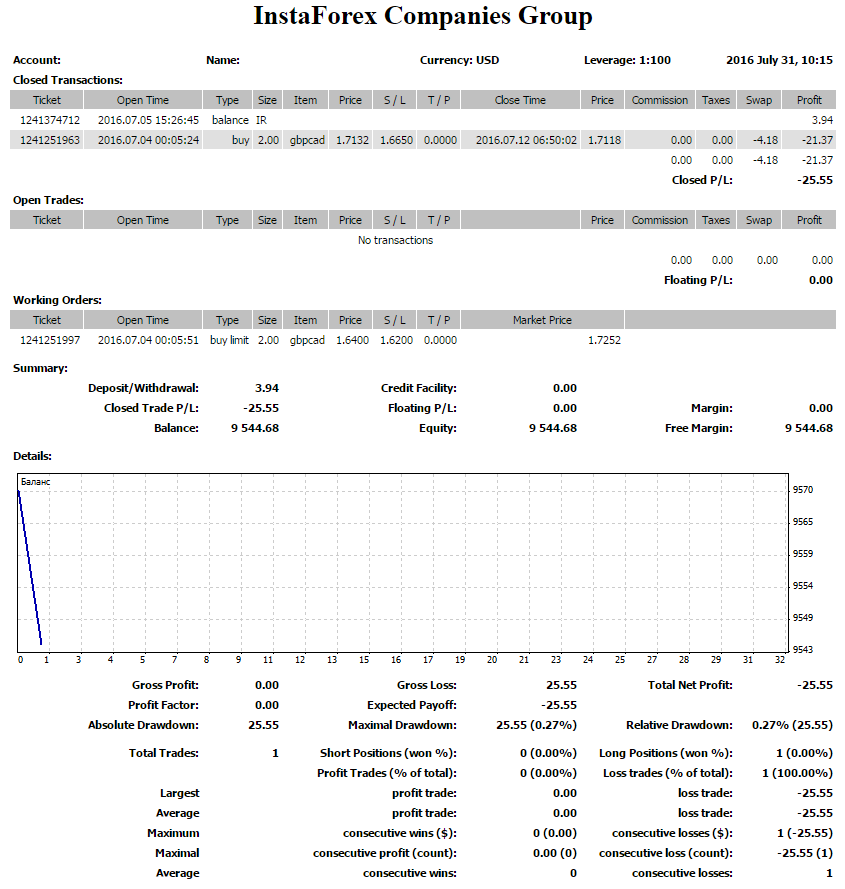Click the "Open Trades:" section heading
This screenshot has height=889, width=845.
pos(48,200)
